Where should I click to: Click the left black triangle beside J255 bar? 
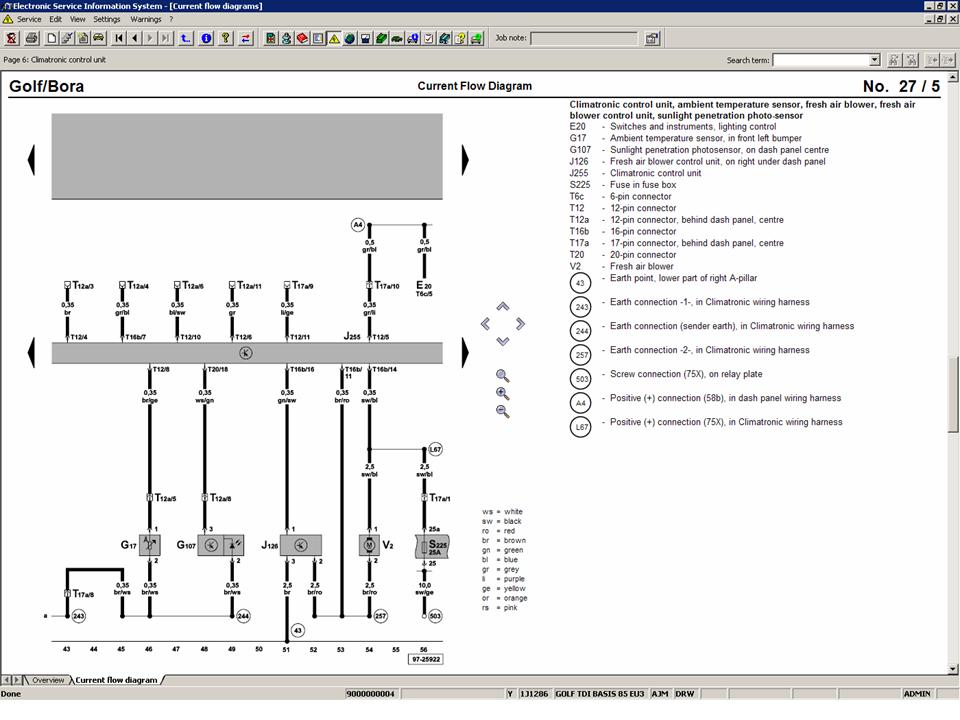[32, 353]
